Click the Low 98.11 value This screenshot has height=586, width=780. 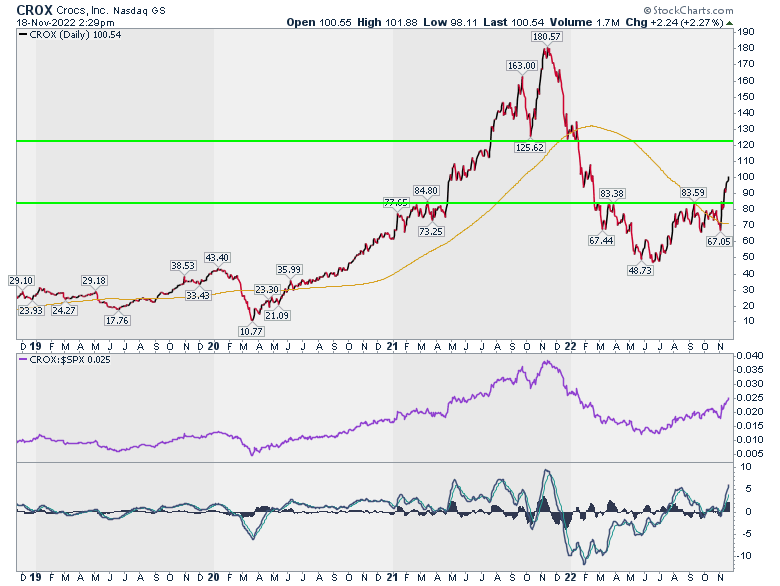pyautogui.click(x=450, y=22)
